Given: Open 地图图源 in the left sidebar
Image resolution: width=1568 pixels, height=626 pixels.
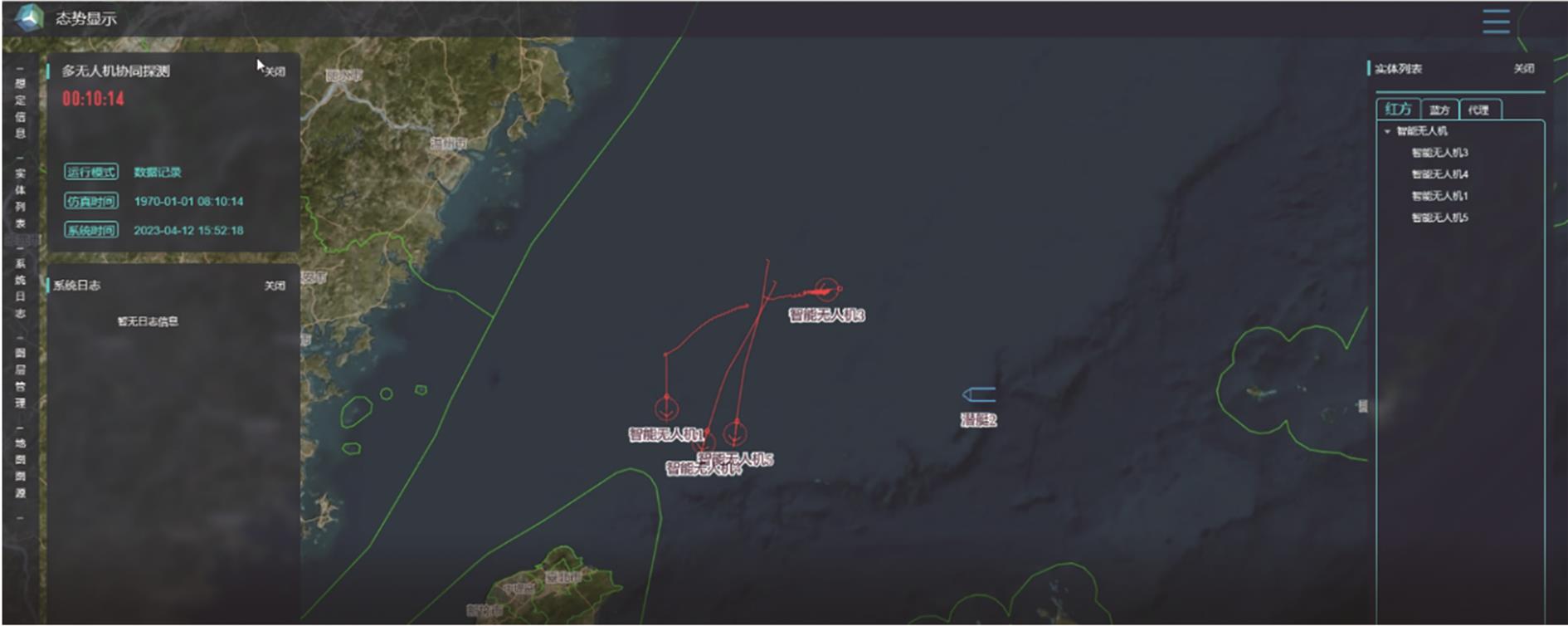Looking at the screenshot, I should point(20,467).
